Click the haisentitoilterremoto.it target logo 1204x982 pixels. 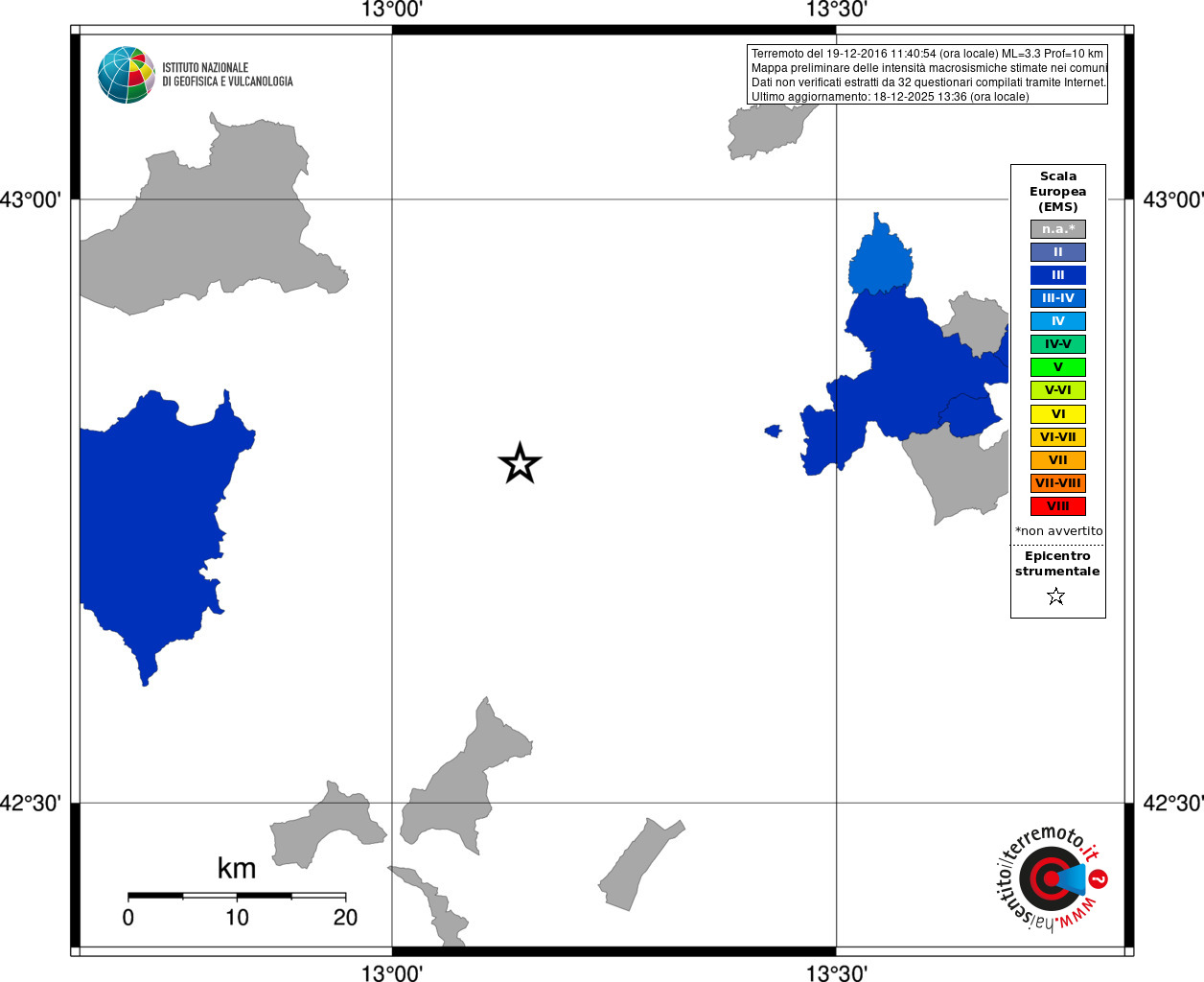click(x=1053, y=878)
